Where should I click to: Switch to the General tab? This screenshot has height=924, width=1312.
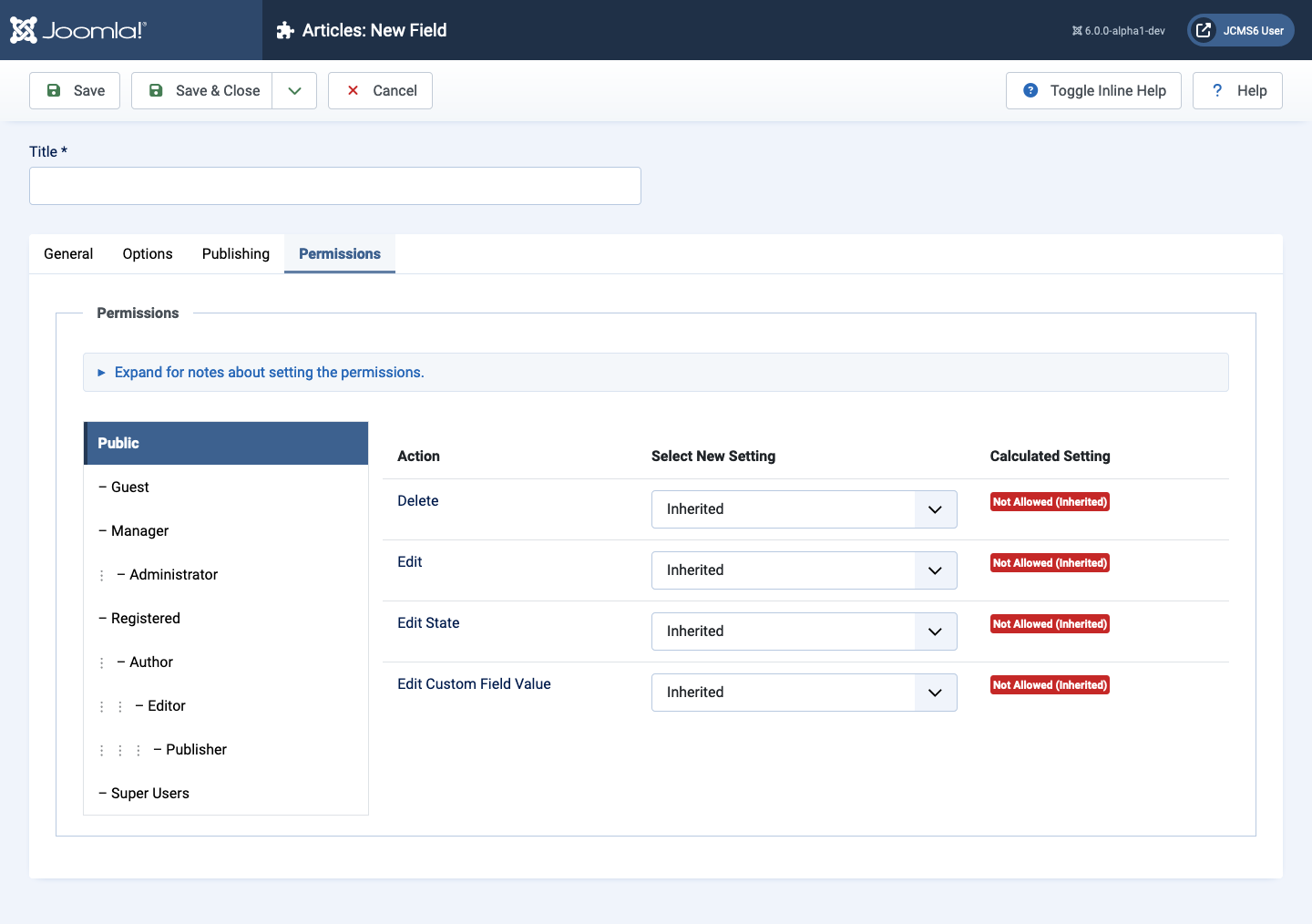point(68,253)
